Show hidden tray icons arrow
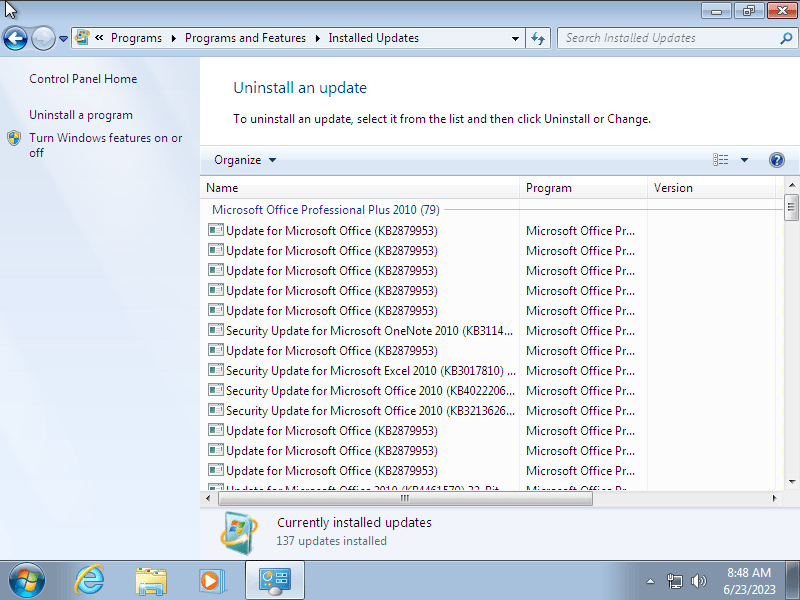 (650, 581)
